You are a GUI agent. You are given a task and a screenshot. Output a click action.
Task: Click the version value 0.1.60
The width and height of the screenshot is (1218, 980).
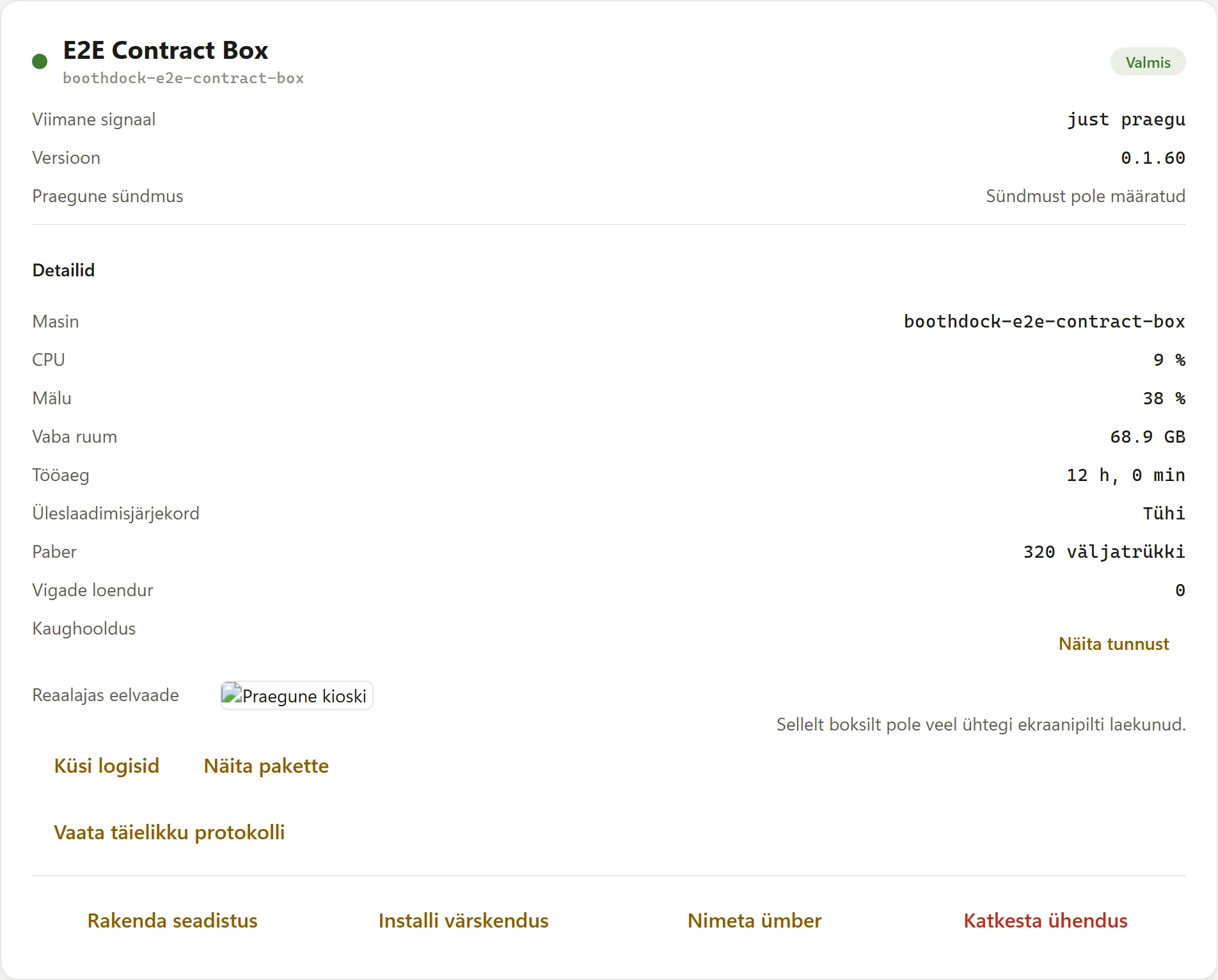click(x=1153, y=158)
